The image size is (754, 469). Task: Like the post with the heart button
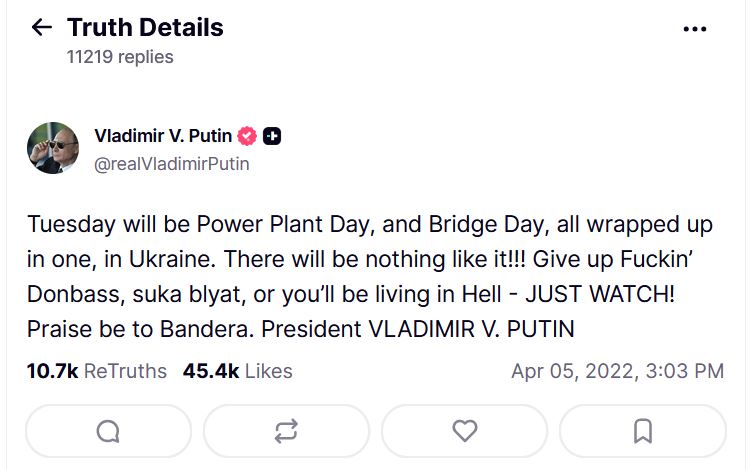pyautogui.click(x=464, y=431)
